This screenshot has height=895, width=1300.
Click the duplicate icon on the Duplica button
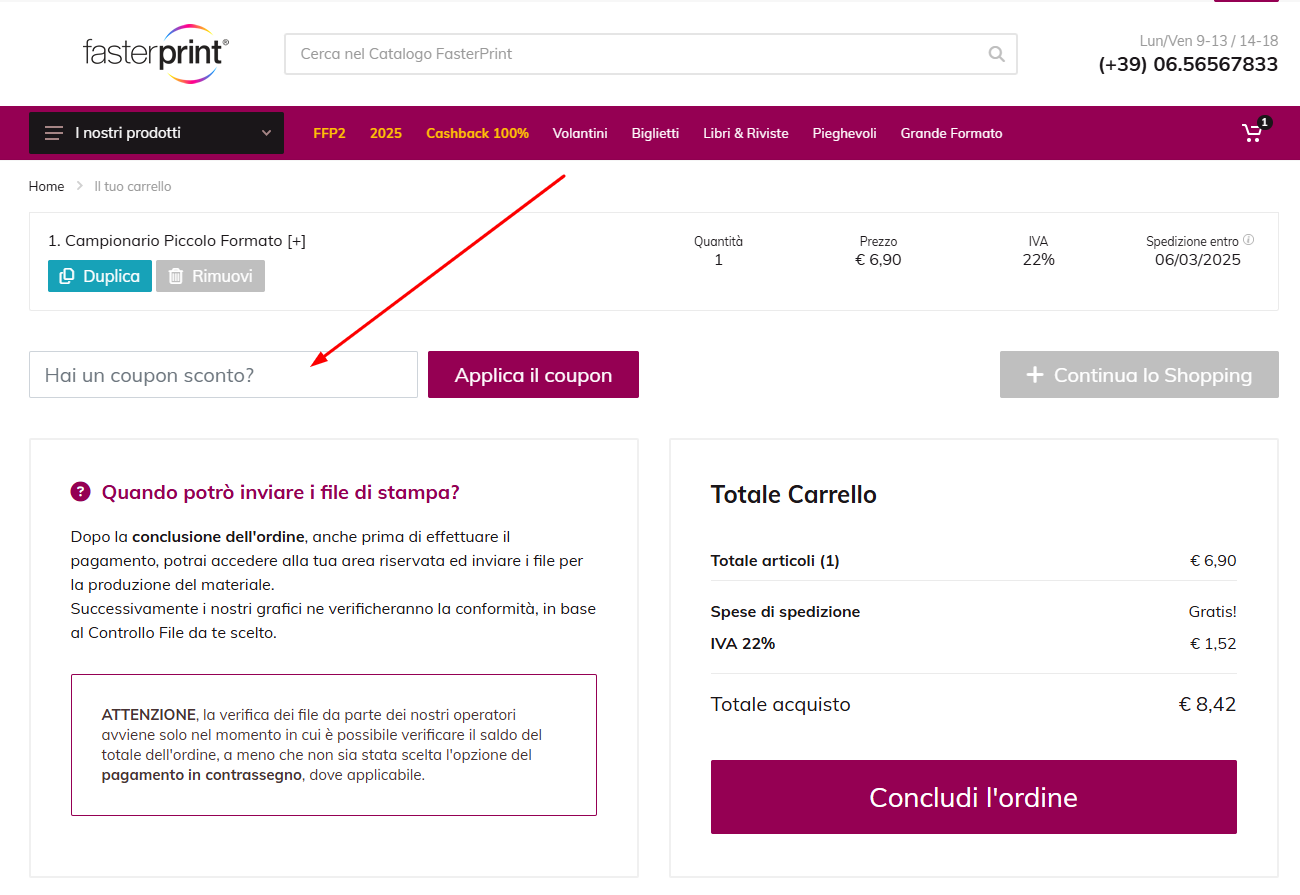pos(66,276)
